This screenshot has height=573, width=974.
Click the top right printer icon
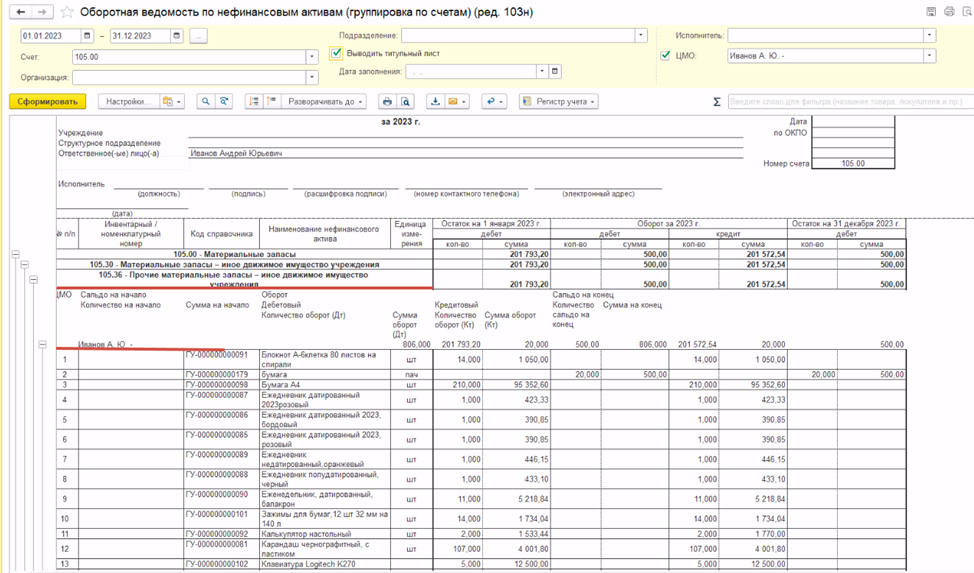949,12
